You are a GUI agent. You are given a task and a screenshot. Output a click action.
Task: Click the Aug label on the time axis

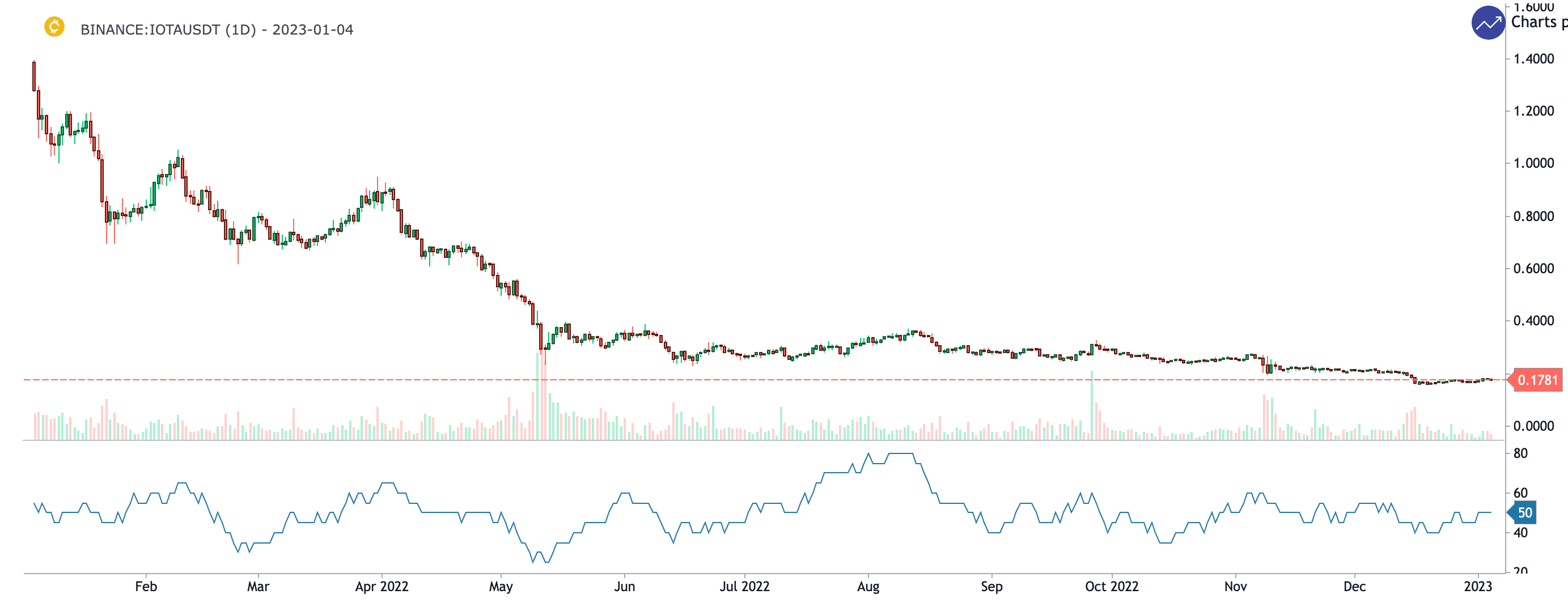point(868,587)
